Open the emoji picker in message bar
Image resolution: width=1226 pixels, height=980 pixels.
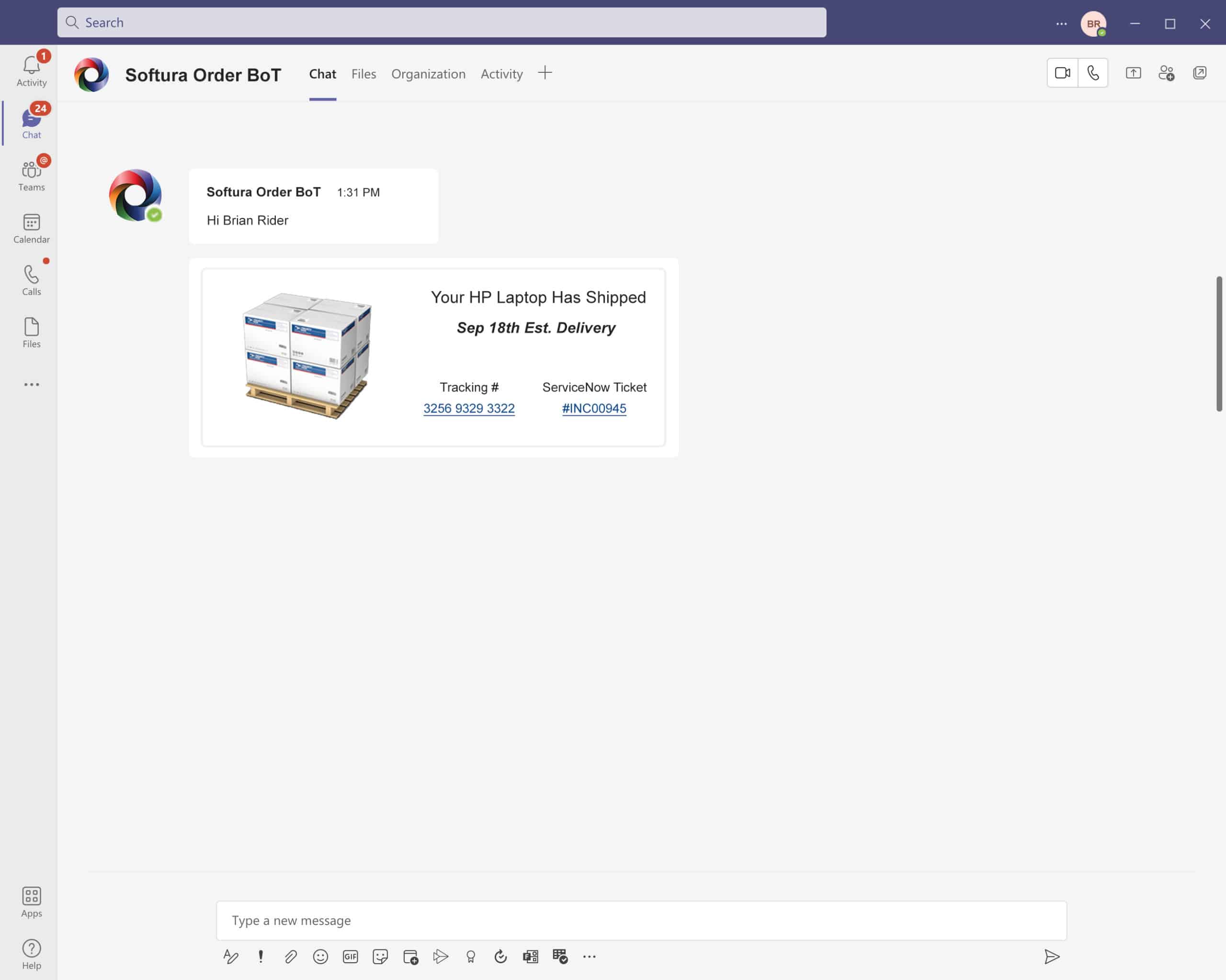(x=320, y=957)
